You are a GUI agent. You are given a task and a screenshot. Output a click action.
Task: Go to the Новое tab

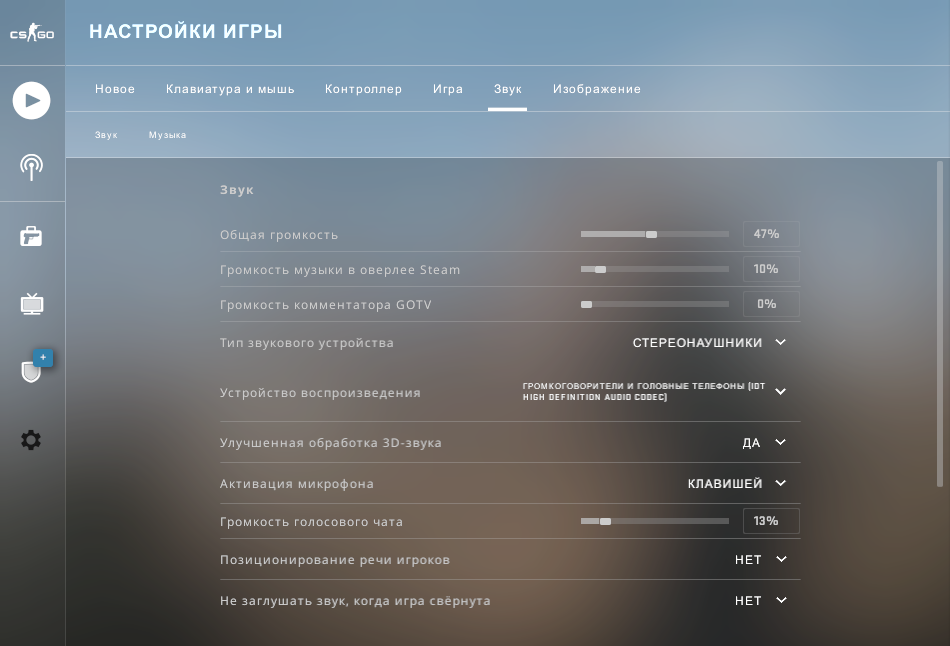click(115, 89)
